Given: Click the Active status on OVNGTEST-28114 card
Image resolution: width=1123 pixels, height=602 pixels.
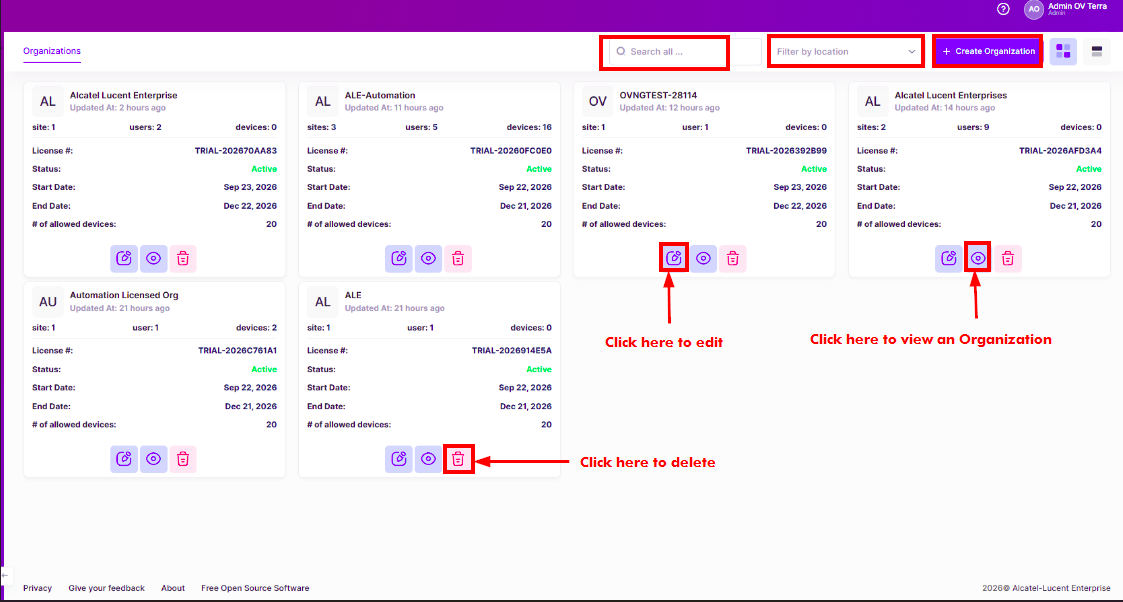Looking at the screenshot, I should point(814,169).
